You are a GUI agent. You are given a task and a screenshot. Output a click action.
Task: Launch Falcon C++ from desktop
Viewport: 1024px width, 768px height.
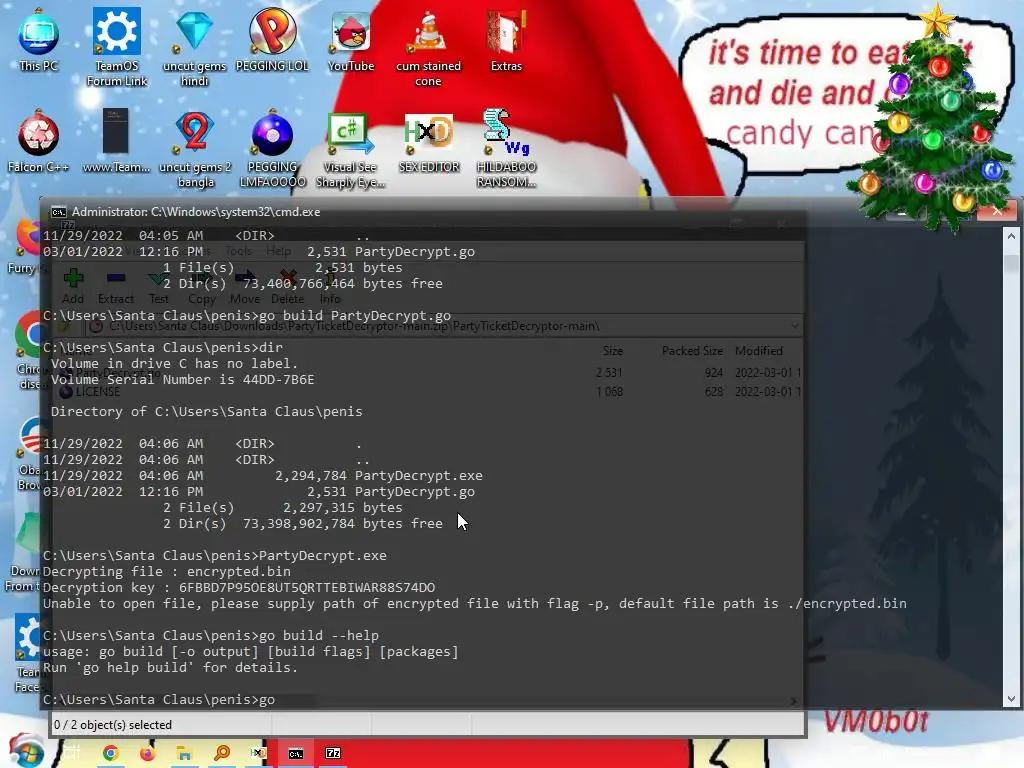(x=39, y=142)
